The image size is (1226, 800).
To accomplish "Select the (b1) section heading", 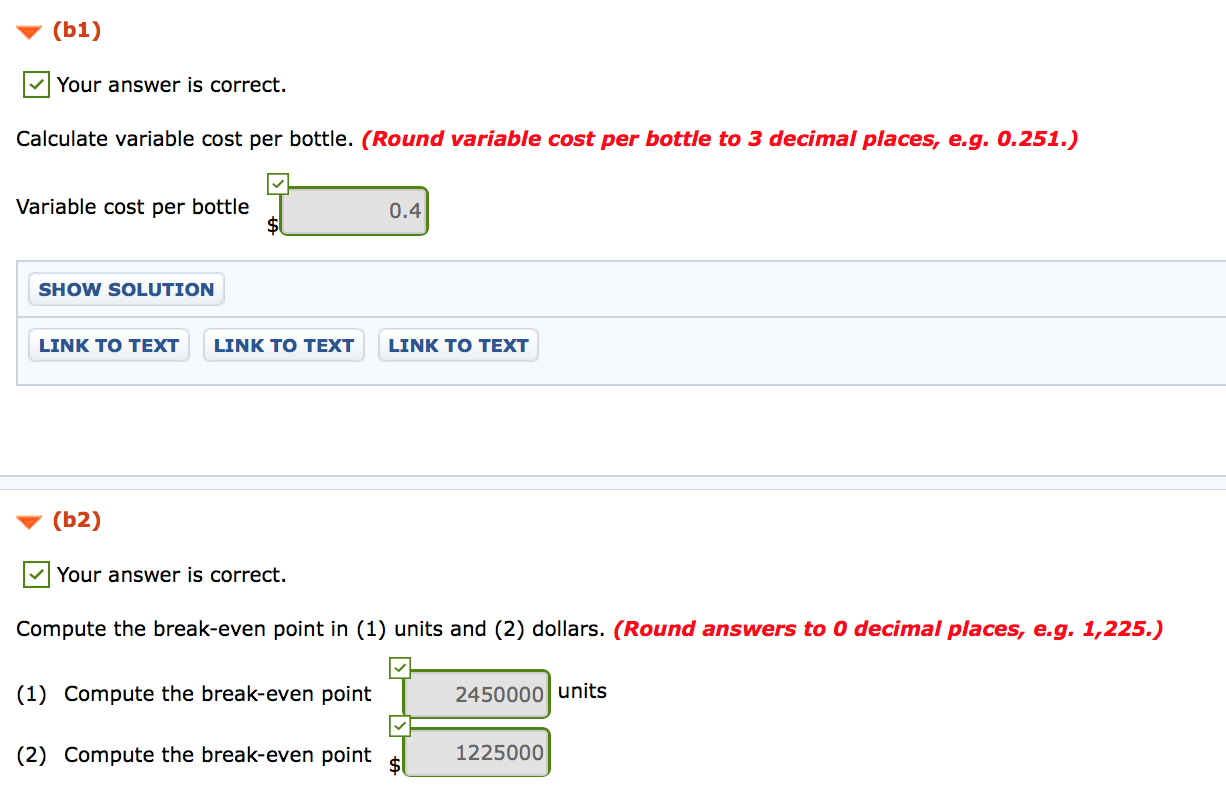I will (76, 30).
